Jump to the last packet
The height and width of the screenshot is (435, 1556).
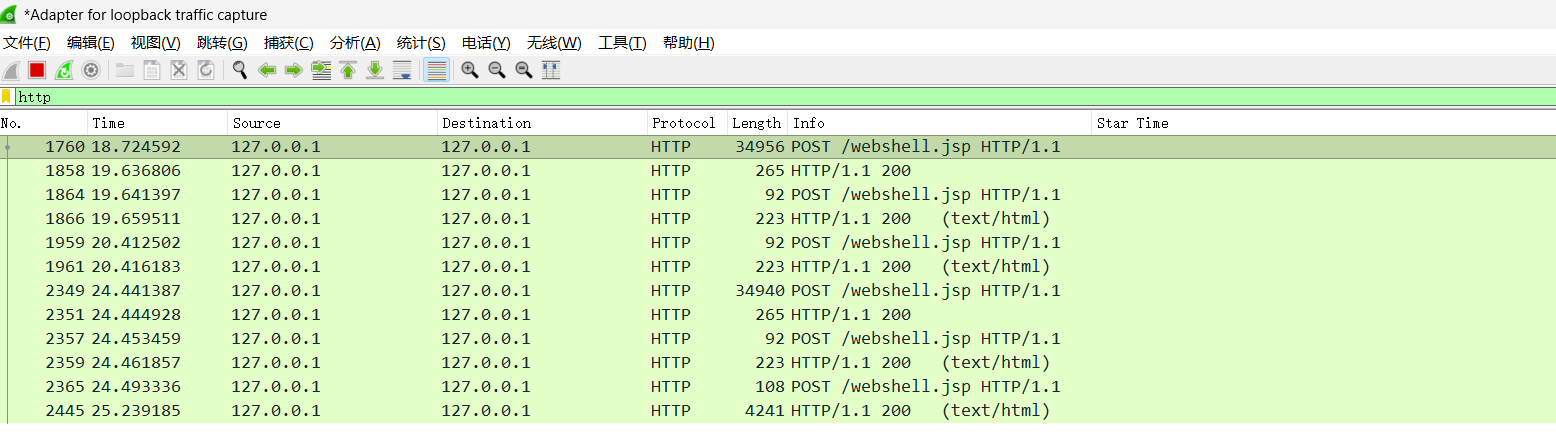pyautogui.click(x=375, y=70)
